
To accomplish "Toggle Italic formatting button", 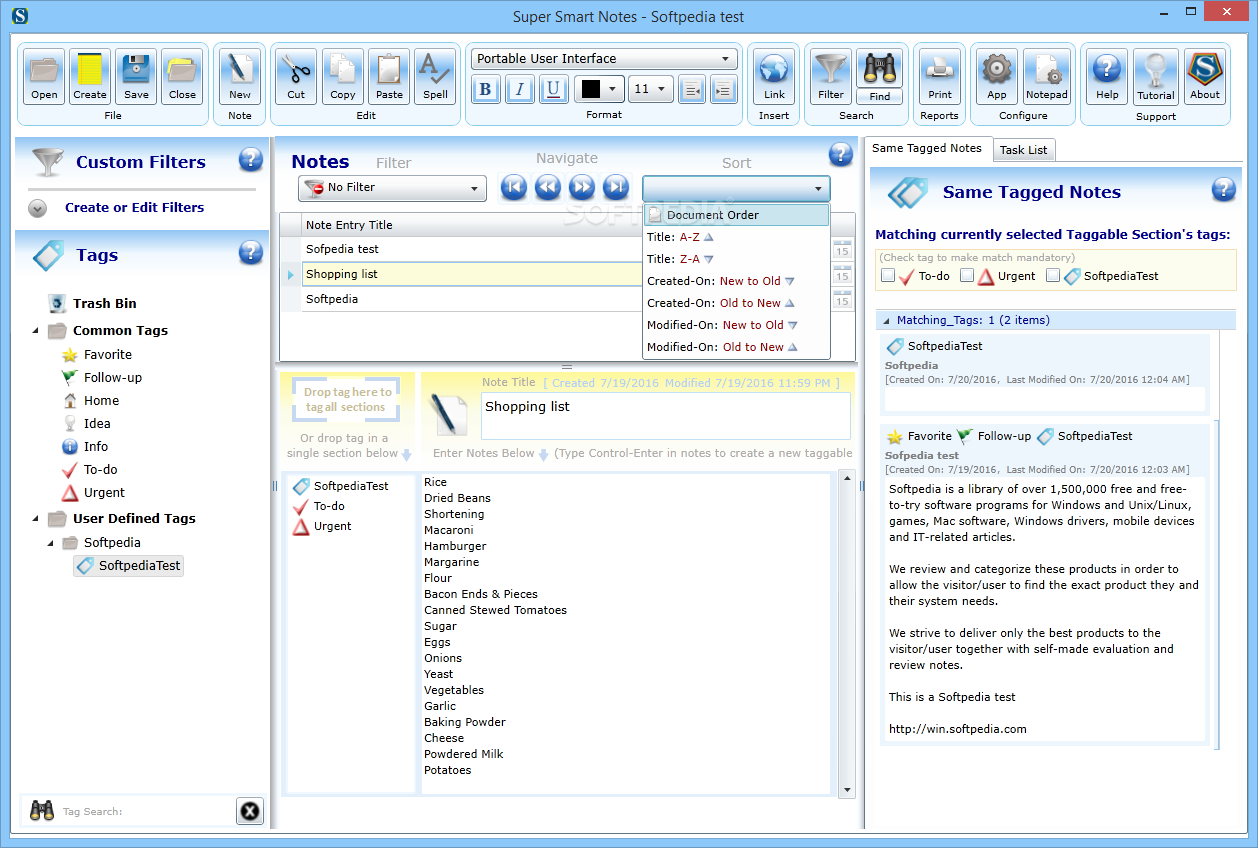I will tap(520, 89).
